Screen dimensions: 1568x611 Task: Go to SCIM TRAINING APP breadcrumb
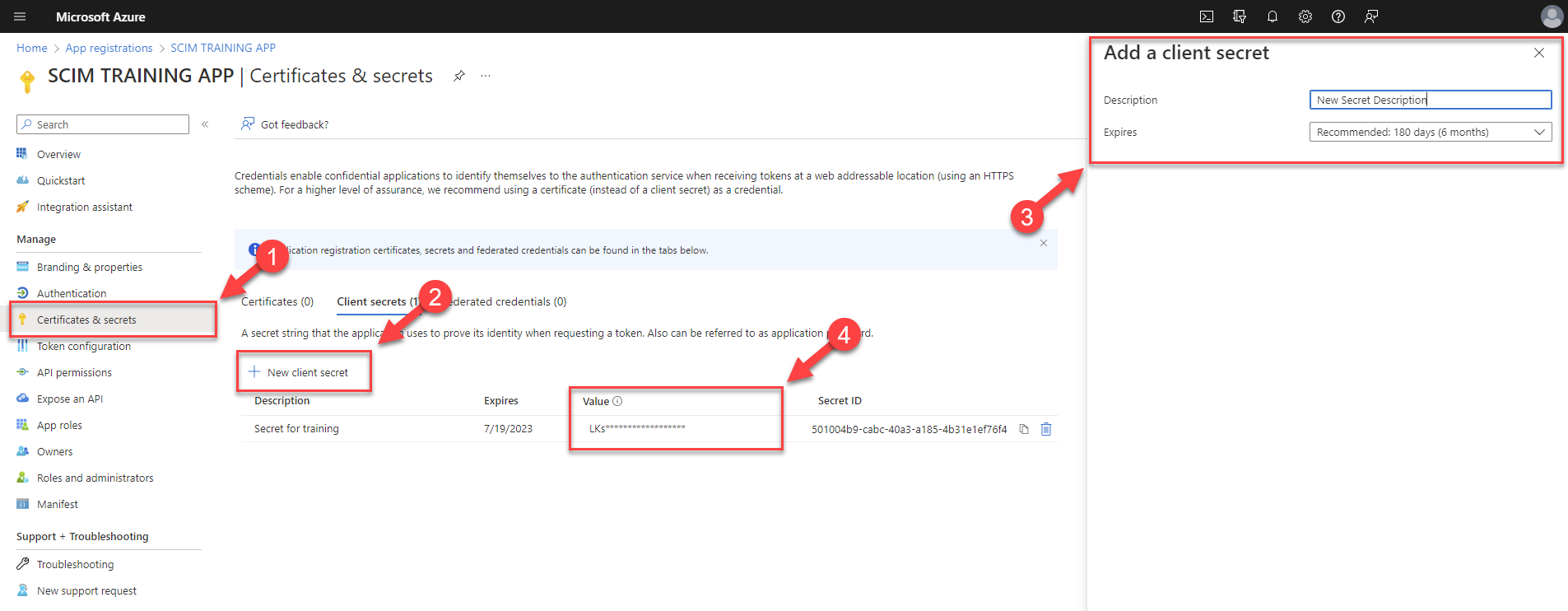pos(223,48)
